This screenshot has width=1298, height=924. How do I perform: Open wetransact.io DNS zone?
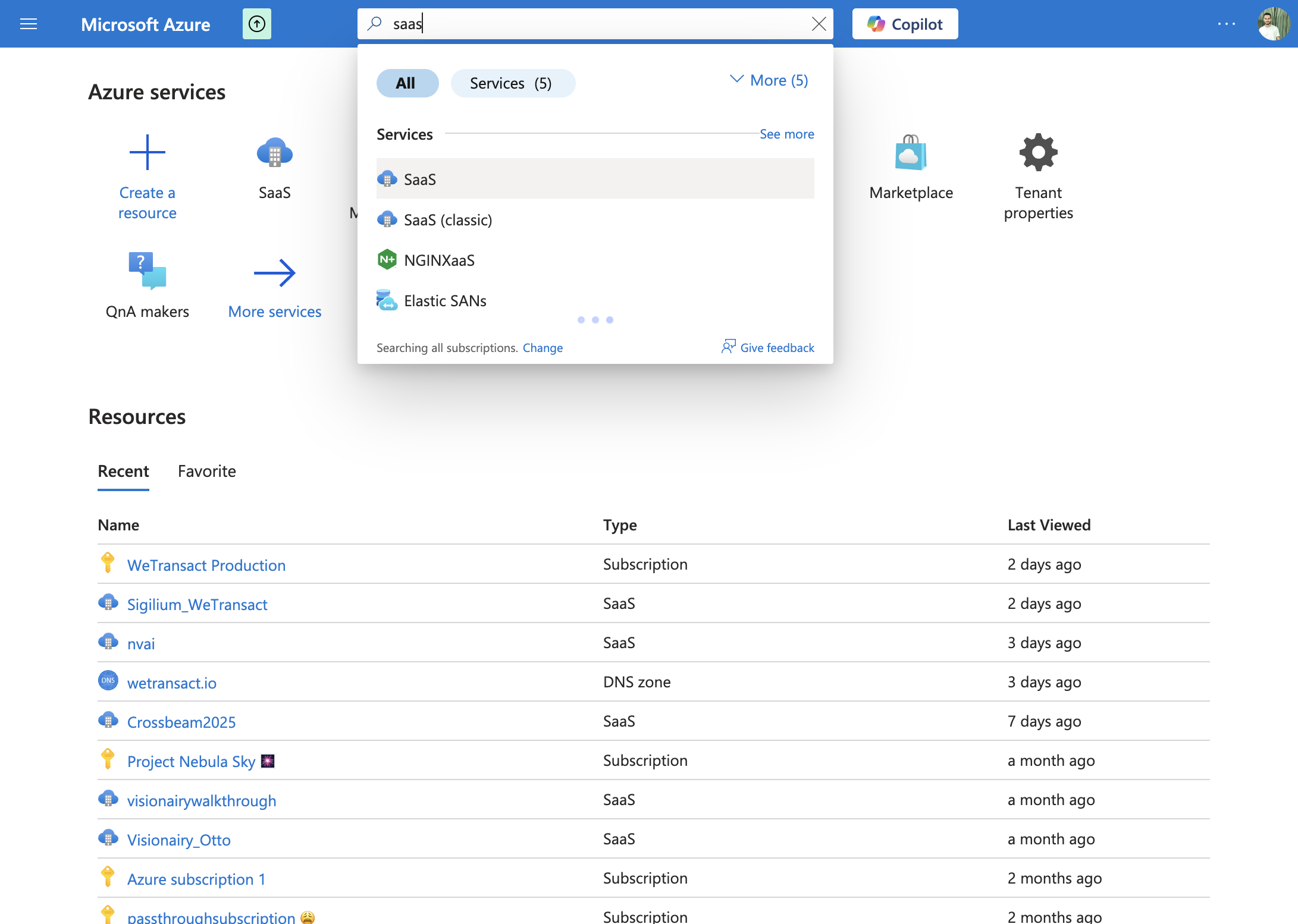click(x=172, y=683)
